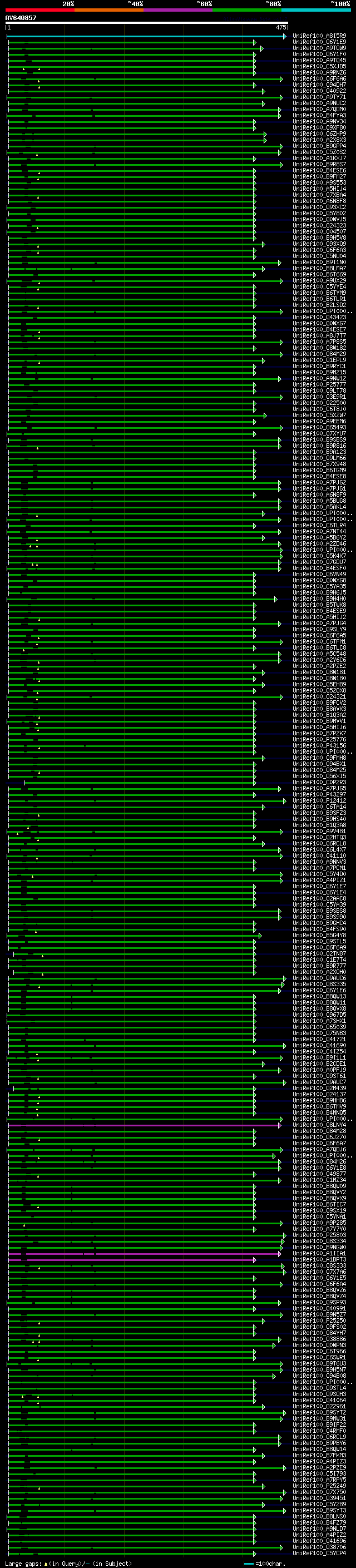Click hit label UniRef100_B9S990
Image resolution: width=356 pixels, height=1568 pixels.
[x=319, y=917]
